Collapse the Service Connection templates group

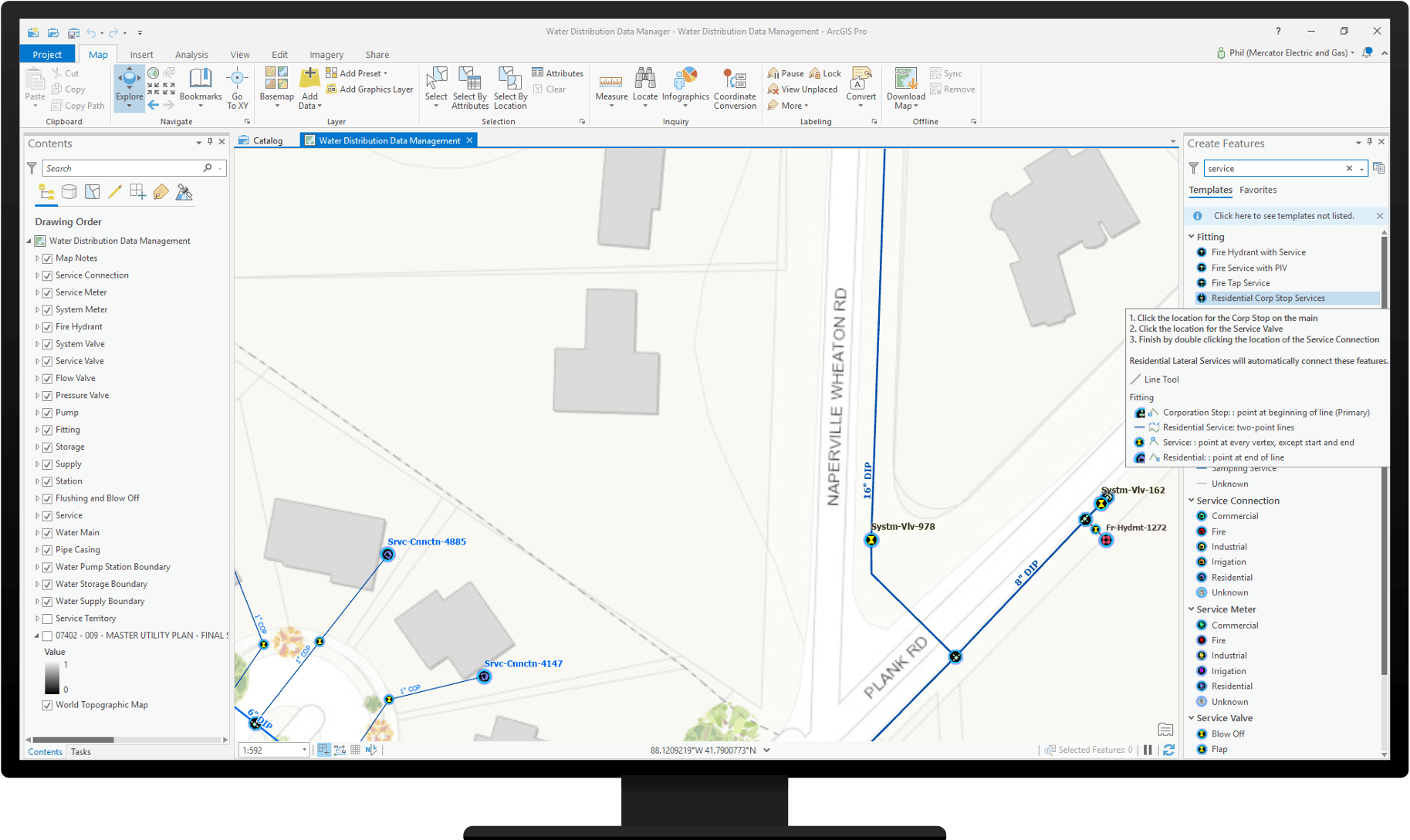click(1192, 501)
